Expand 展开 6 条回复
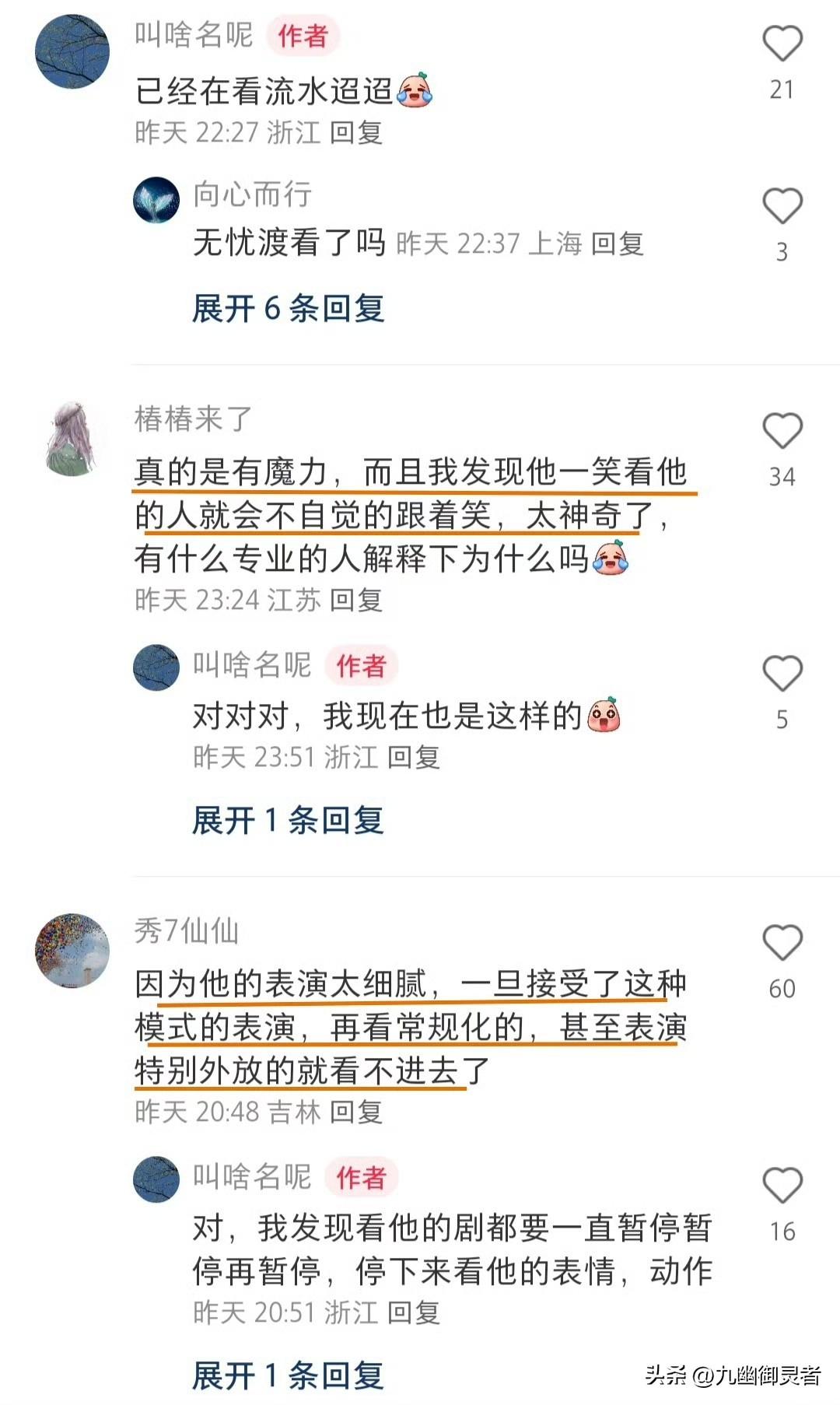 289,309
